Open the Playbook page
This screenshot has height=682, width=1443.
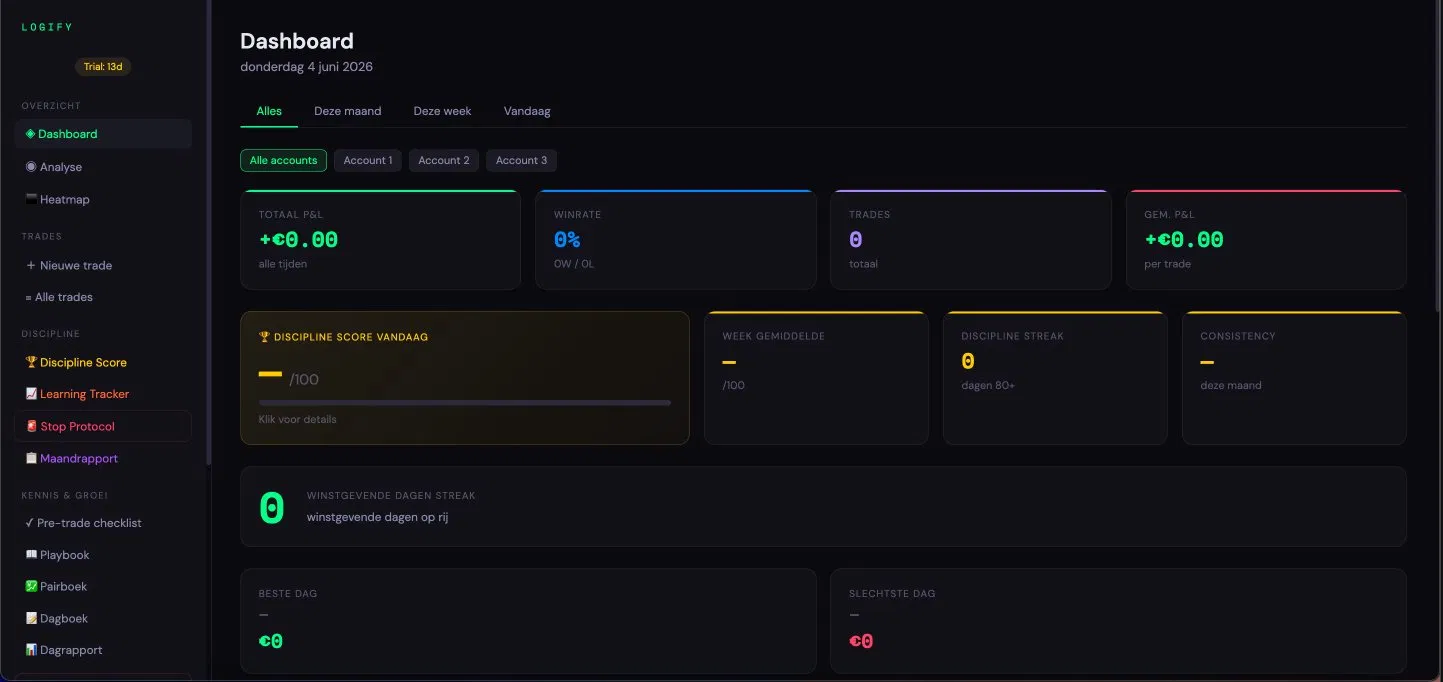coord(103,555)
